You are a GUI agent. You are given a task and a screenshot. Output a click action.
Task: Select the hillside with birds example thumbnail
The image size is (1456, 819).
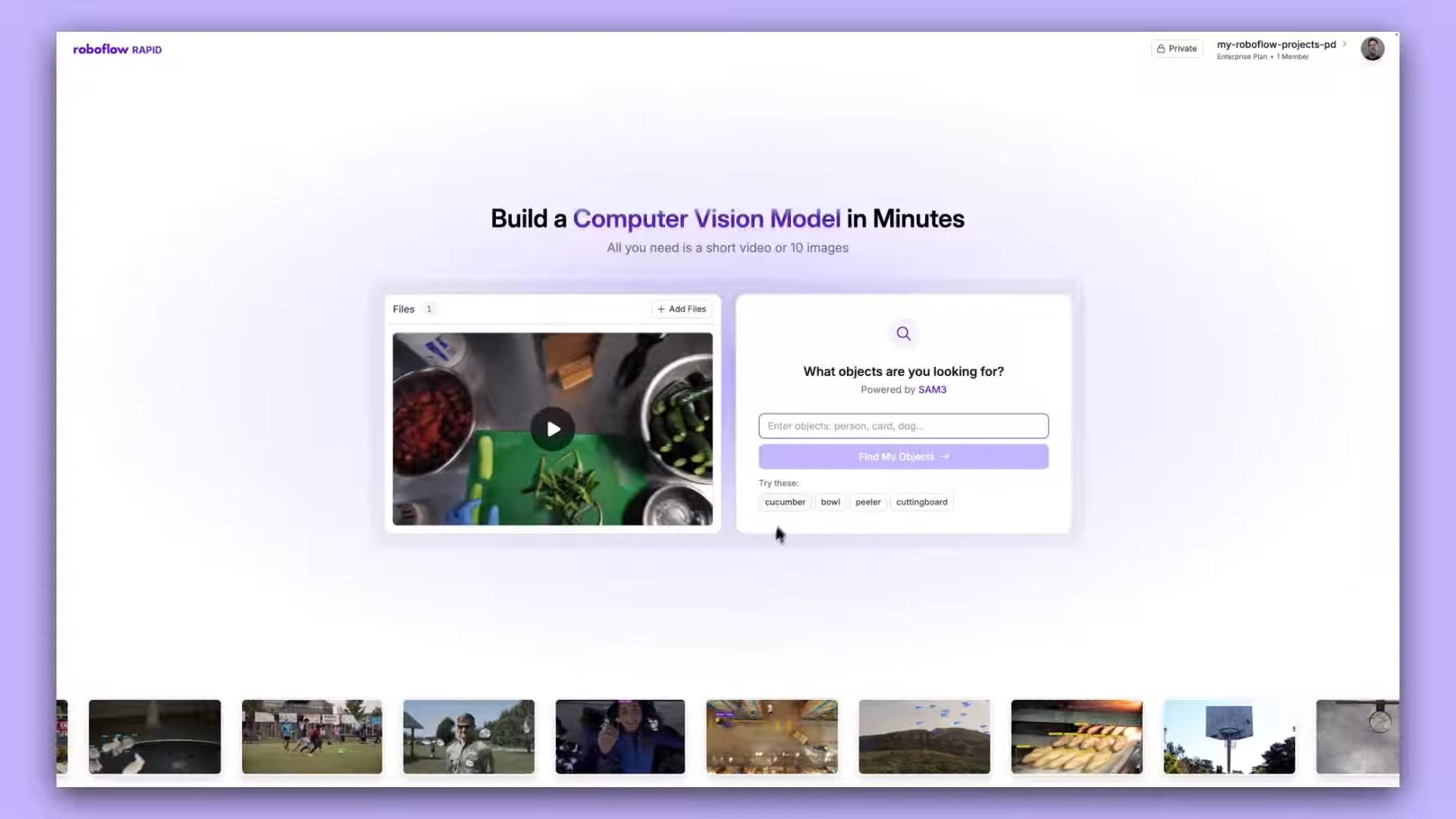point(924,736)
